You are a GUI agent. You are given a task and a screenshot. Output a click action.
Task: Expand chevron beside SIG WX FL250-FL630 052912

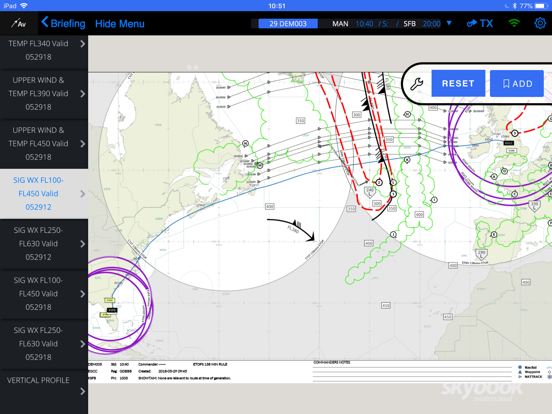pyautogui.click(x=82, y=244)
